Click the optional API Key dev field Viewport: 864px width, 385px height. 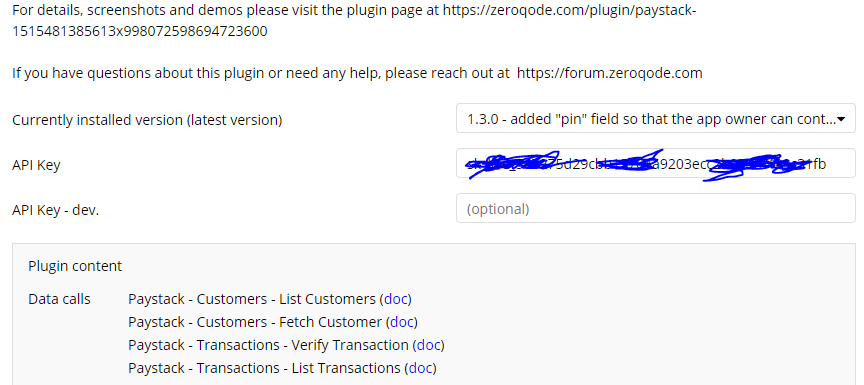click(656, 209)
